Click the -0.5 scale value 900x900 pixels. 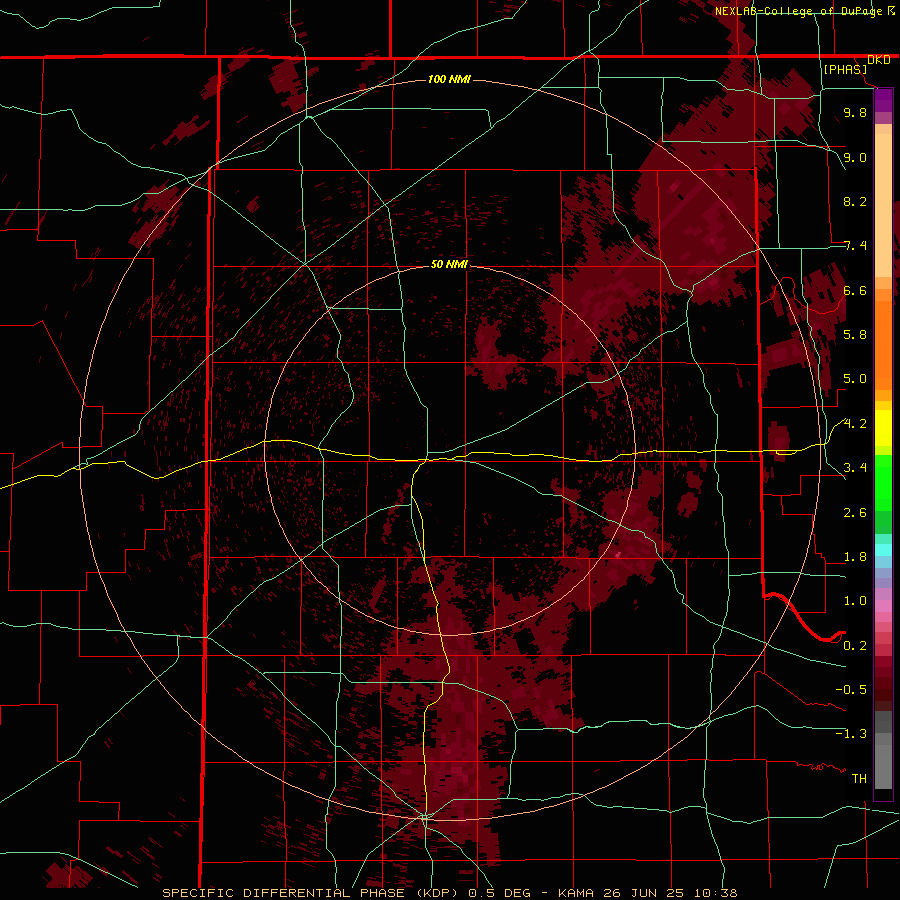click(851, 690)
